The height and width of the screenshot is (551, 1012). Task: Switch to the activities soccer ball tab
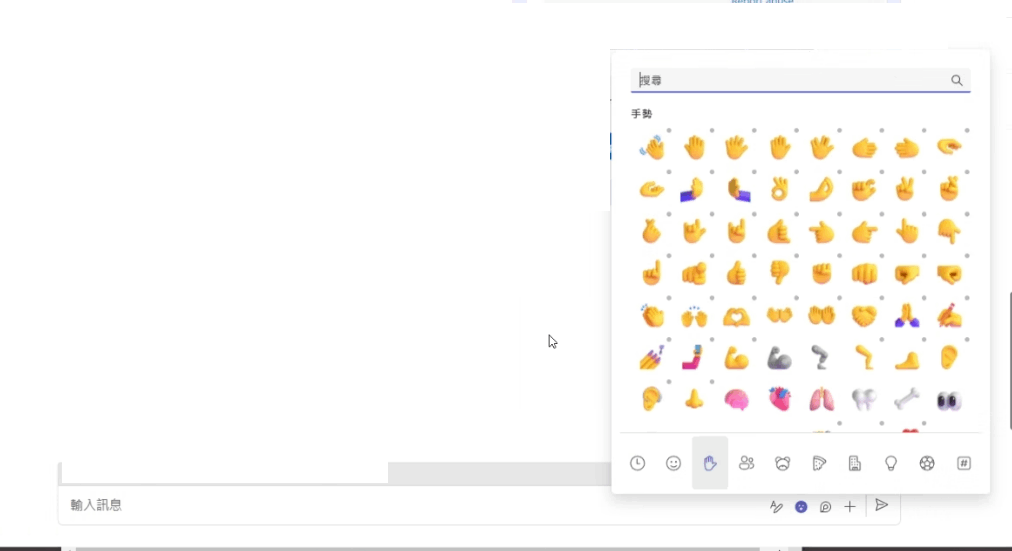tap(927, 463)
